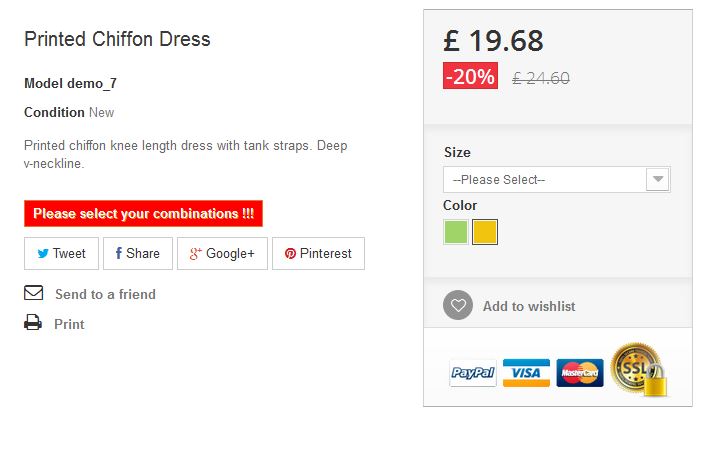The height and width of the screenshot is (456, 712).
Task: Click the Twitter bird icon
Action: pos(43,254)
